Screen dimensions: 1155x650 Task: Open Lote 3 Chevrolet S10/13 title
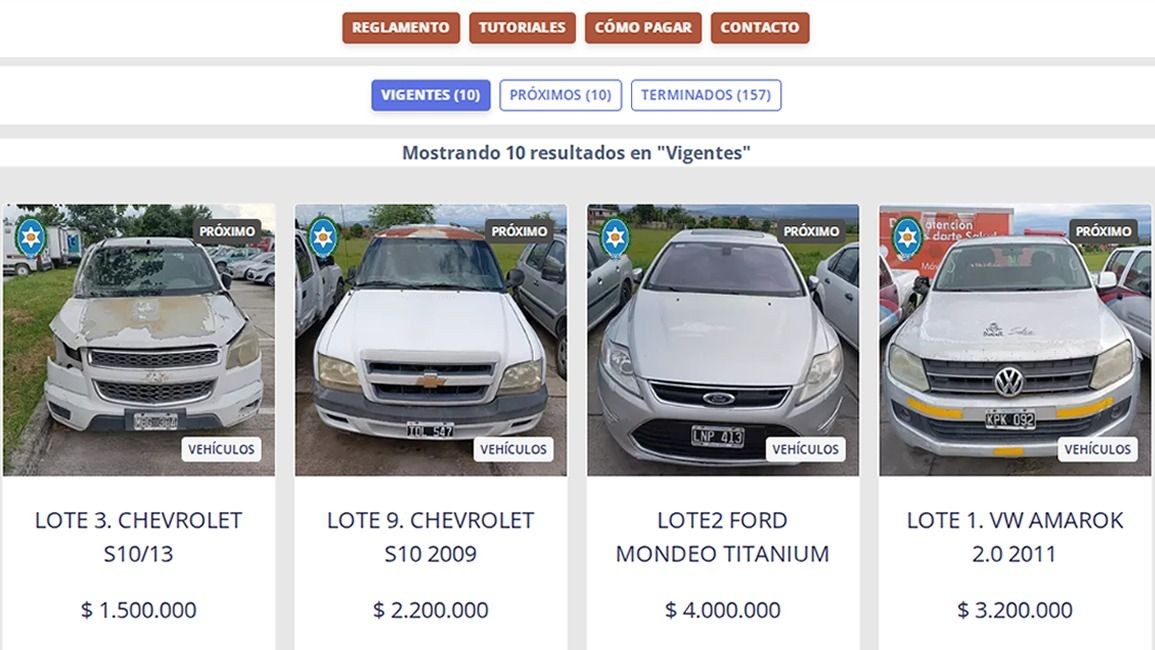tap(138, 537)
